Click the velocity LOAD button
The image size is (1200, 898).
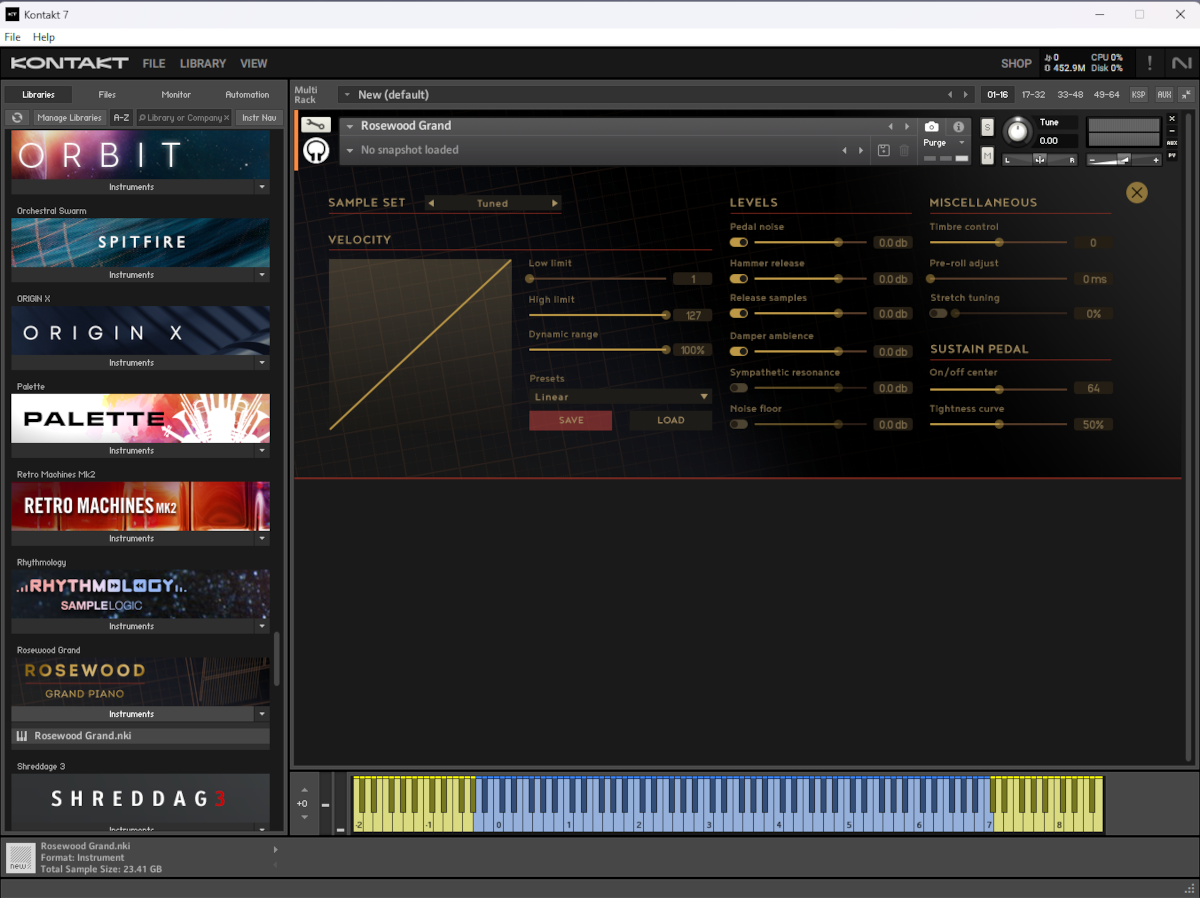point(671,421)
